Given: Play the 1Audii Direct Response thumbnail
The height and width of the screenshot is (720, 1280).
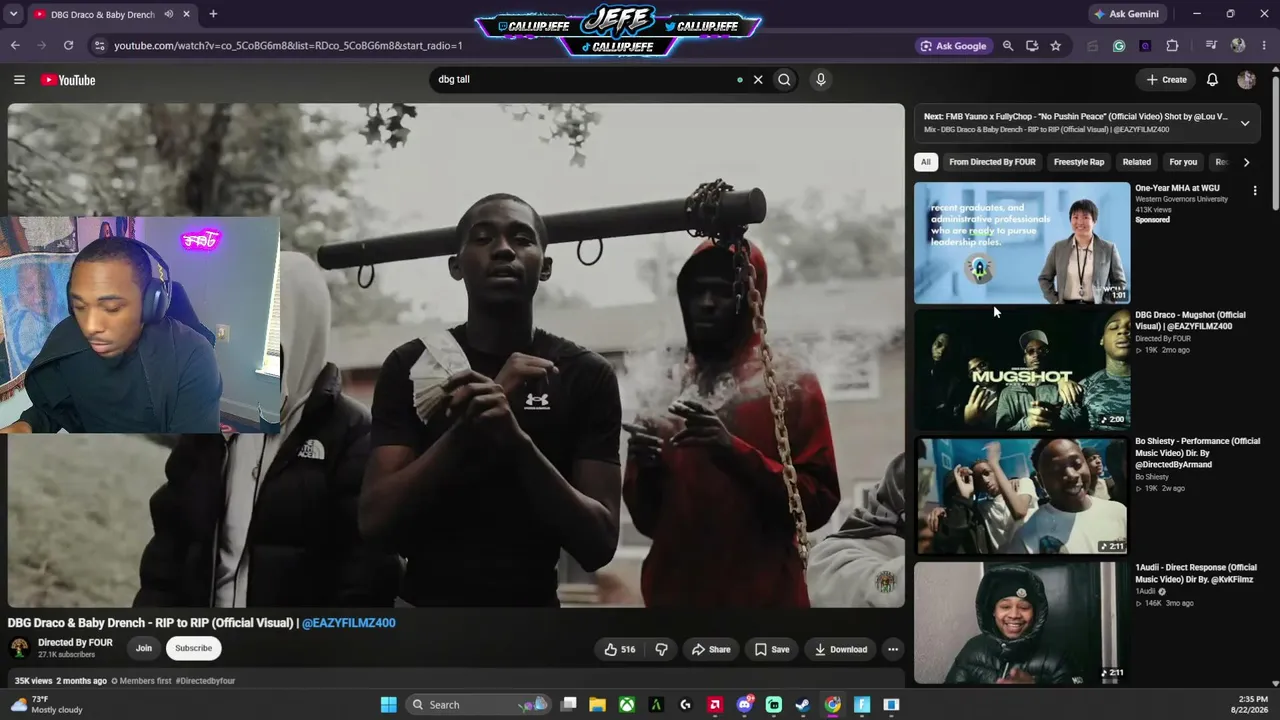Looking at the screenshot, I should pyautogui.click(x=1022, y=622).
